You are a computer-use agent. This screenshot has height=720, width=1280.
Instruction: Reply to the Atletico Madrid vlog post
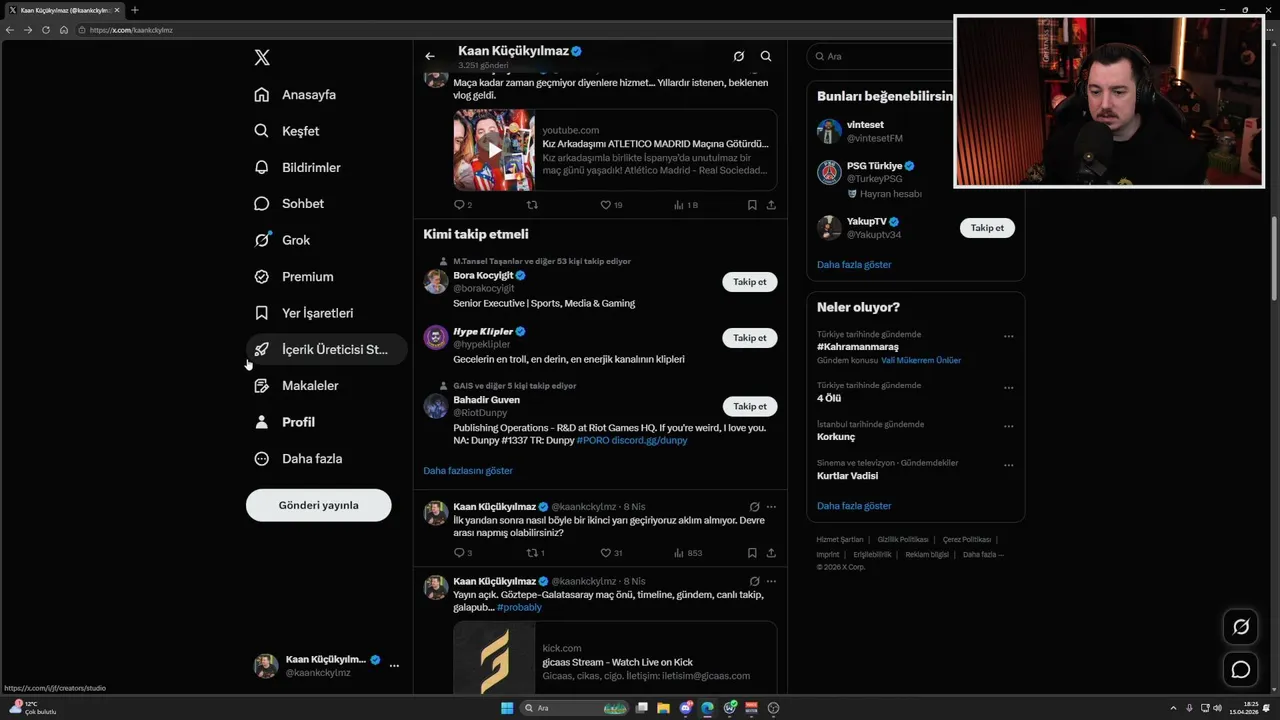click(460, 205)
